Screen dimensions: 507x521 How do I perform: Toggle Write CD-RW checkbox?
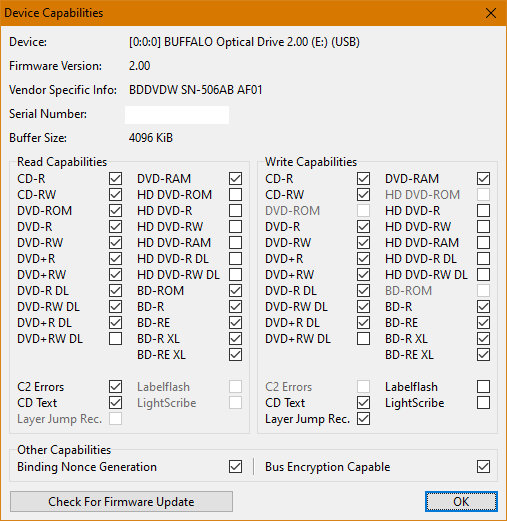coord(363,195)
